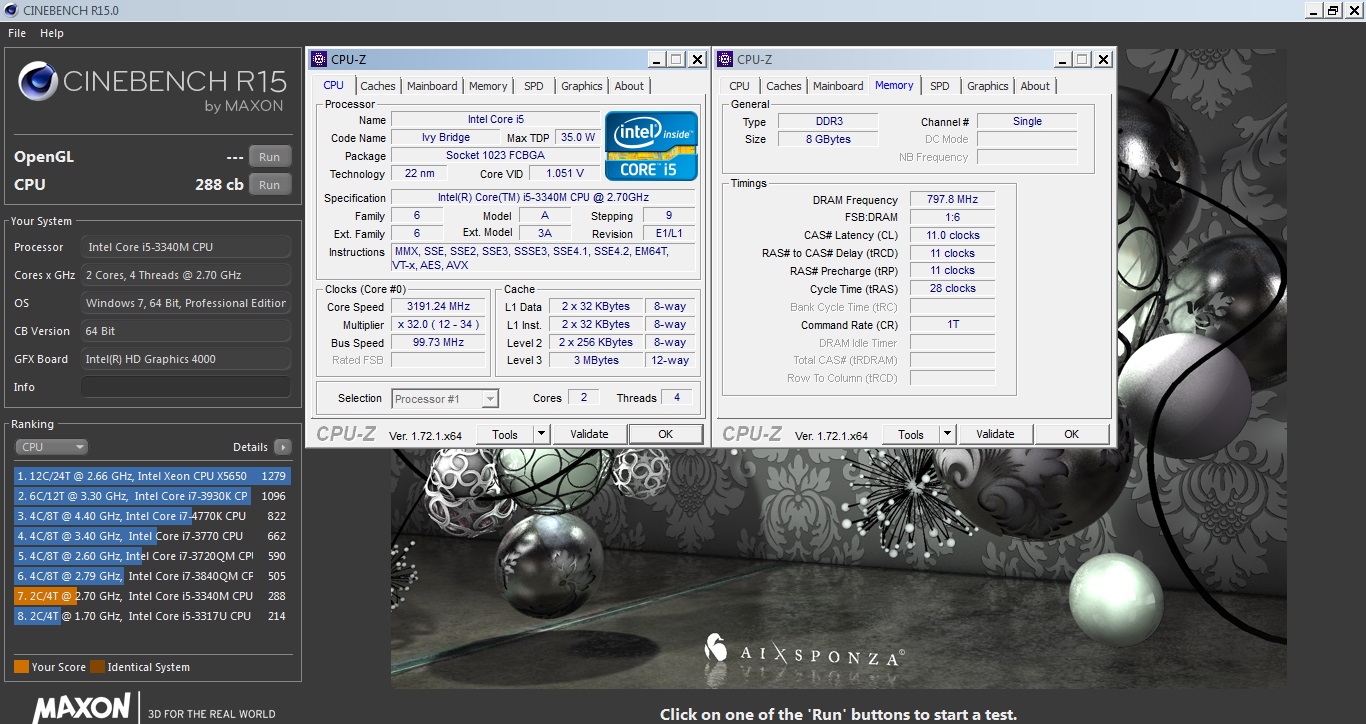The image size is (1366, 724).
Task: Click Tools button in right CPU-Z
Action: [911, 434]
